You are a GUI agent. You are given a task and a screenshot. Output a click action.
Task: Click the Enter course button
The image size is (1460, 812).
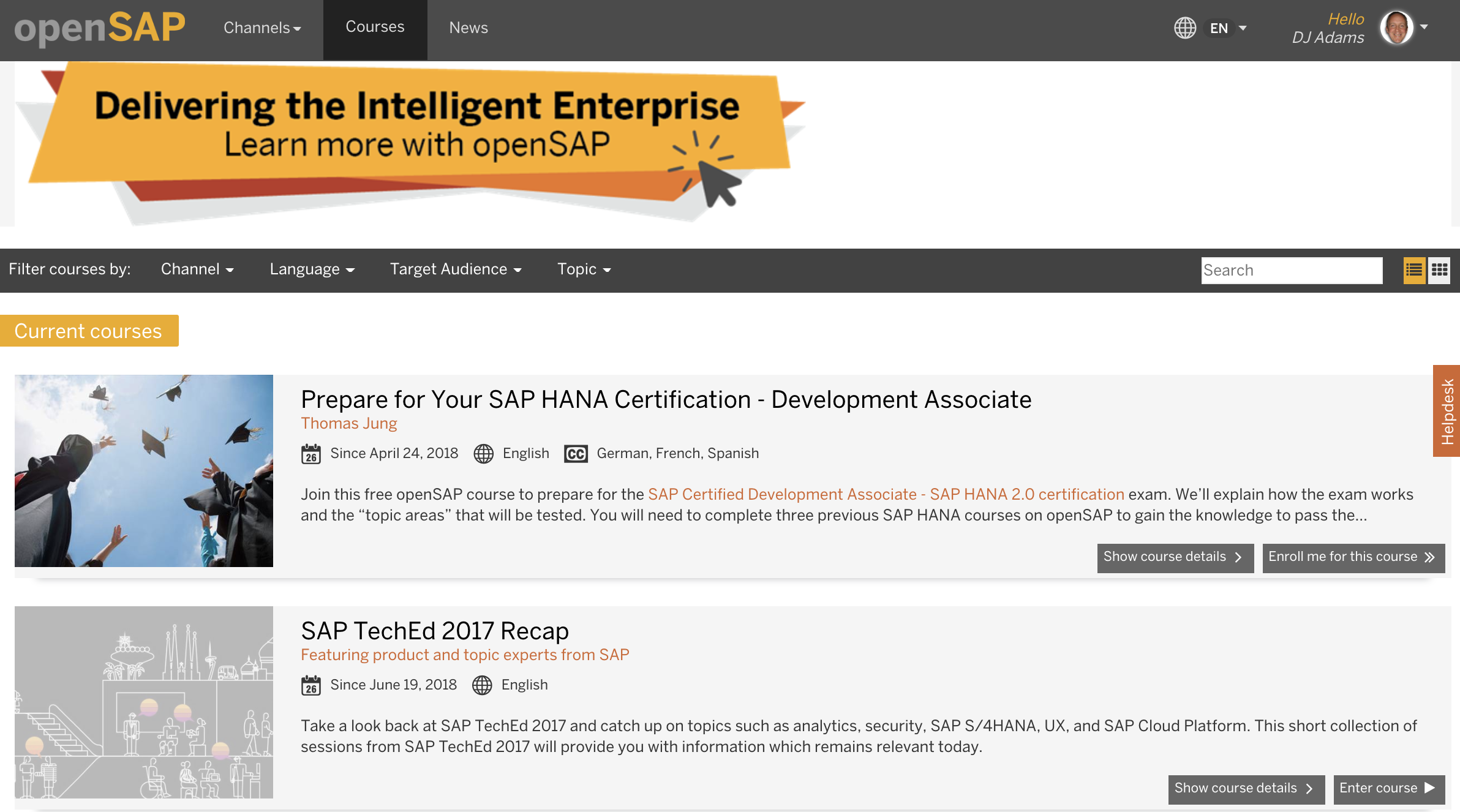[x=1389, y=789]
